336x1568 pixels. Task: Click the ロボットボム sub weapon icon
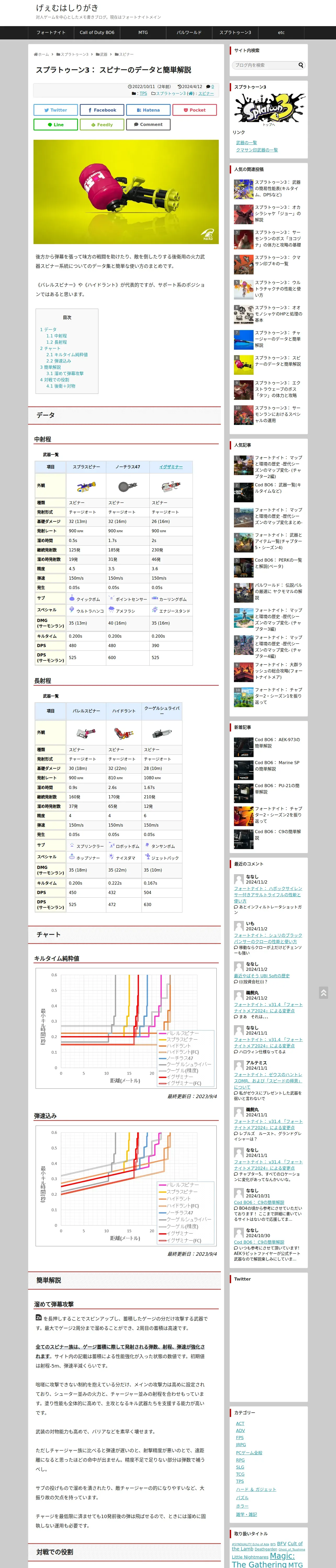[111, 845]
